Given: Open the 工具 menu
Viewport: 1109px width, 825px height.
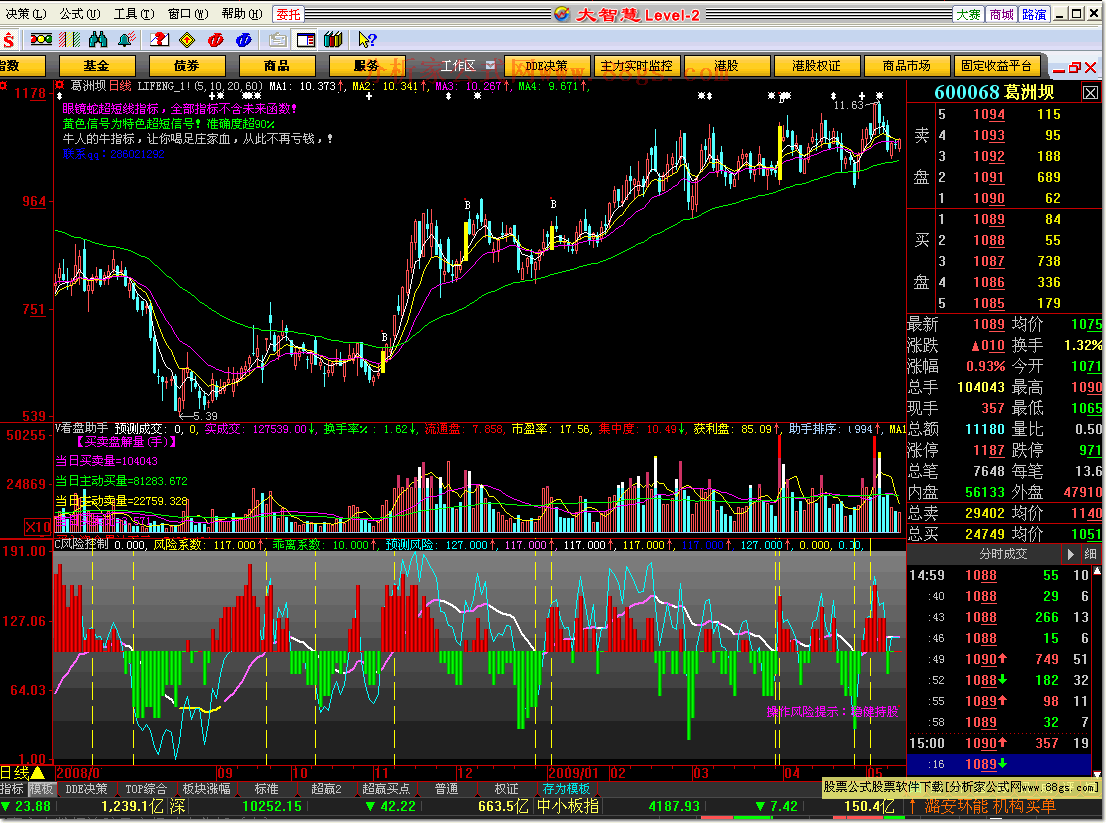Looking at the screenshot, I should pos(134,13).
